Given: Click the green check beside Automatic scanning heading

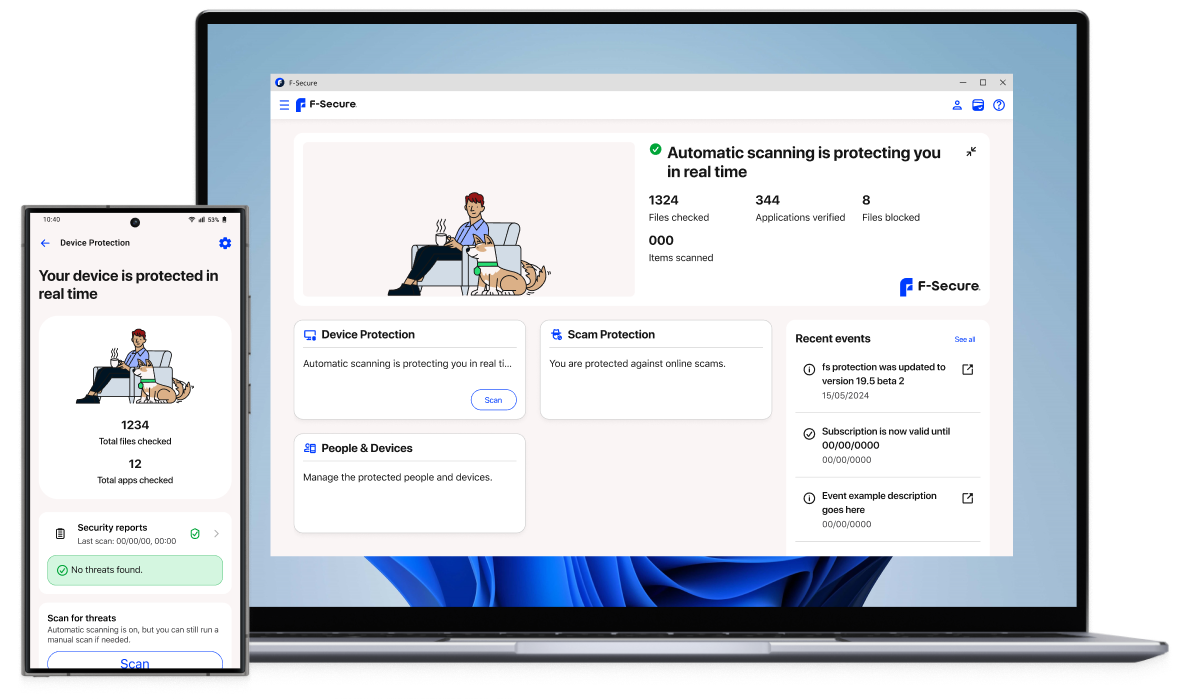Looking at the screenshot, I should [655, 149].
